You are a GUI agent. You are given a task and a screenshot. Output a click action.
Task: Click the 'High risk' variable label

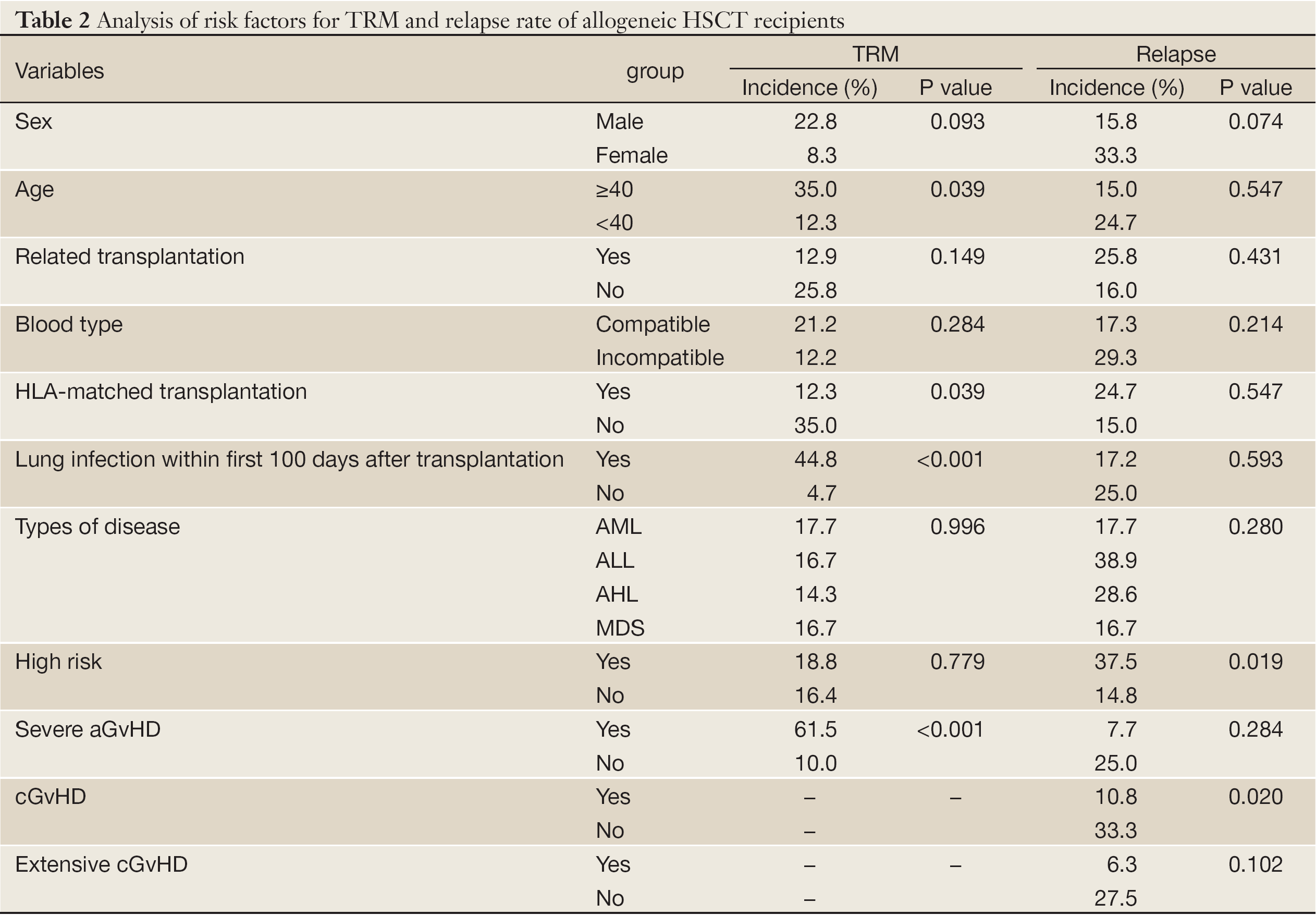coord(58,662)
